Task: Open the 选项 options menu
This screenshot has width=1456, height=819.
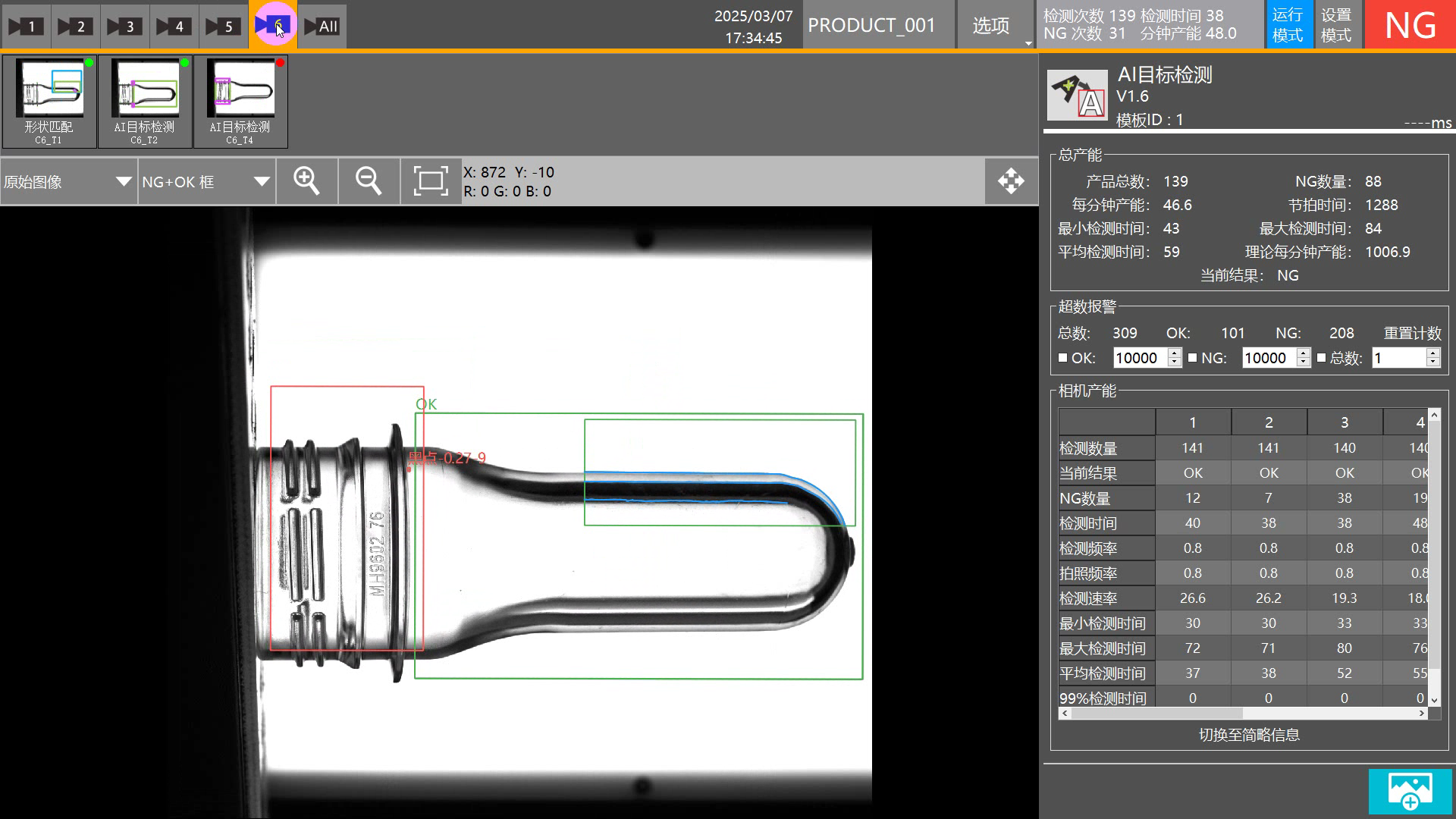Action: pyautogui.click(x=991, y=27)
